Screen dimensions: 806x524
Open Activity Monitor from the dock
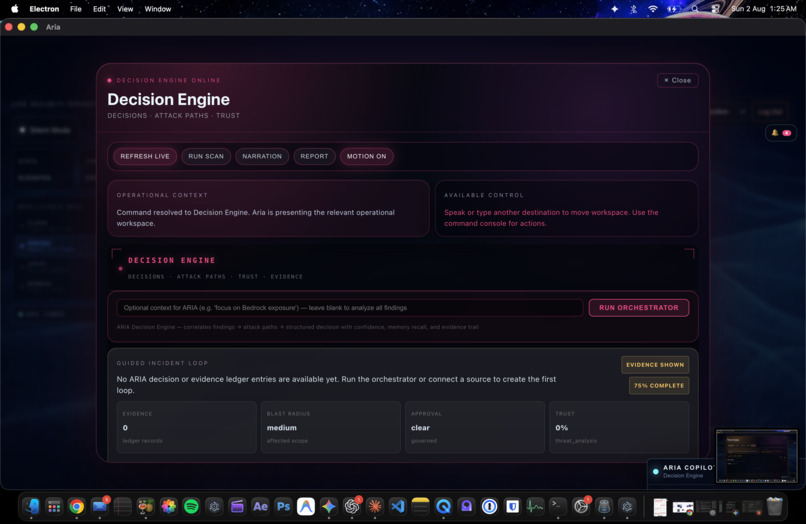535,507
